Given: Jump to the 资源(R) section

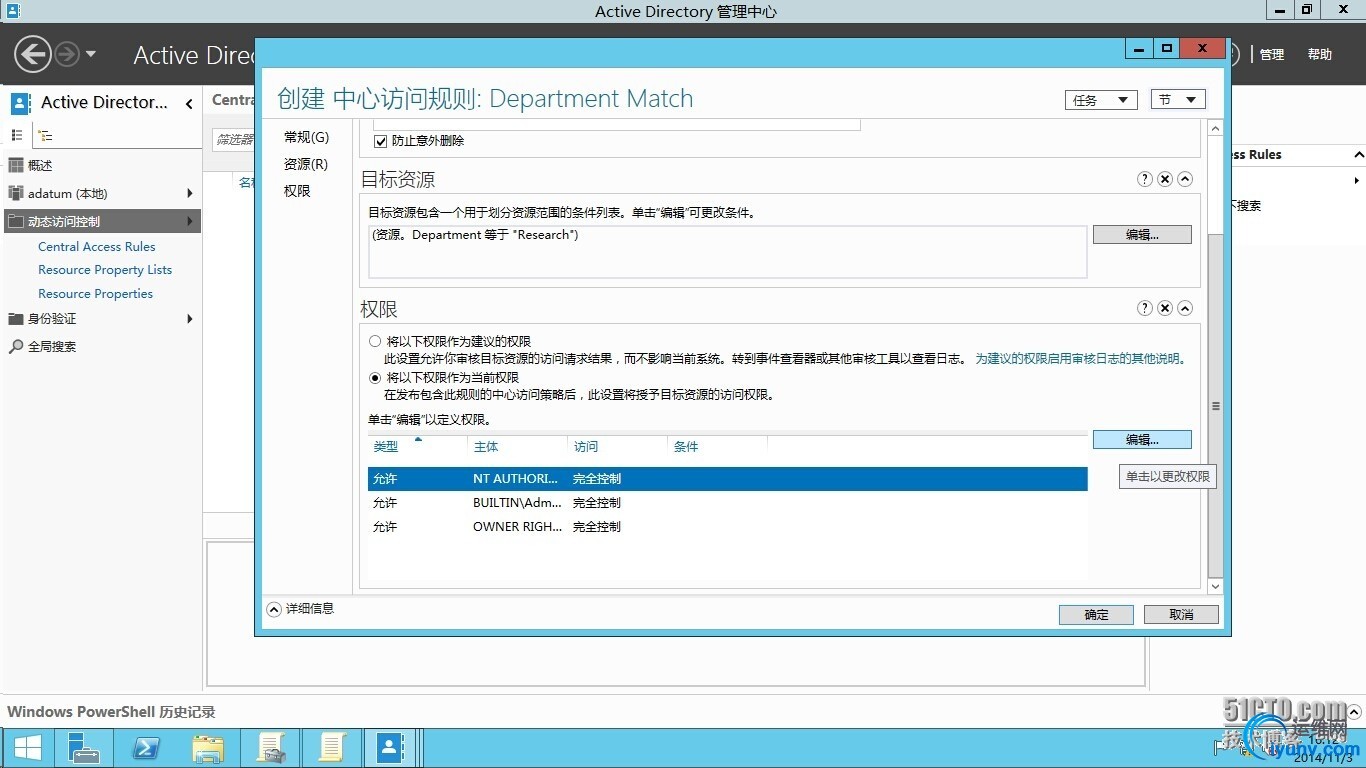Looking at the screenshot, I should pyautogui.click(x=305, y=164).
